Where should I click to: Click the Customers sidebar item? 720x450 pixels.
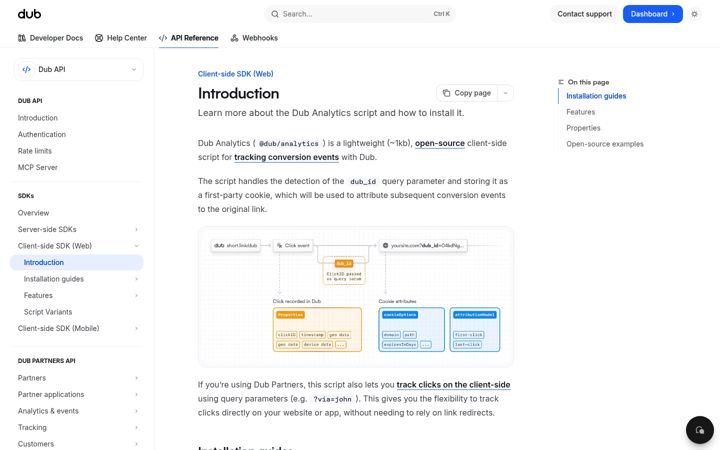click(36, 444)
